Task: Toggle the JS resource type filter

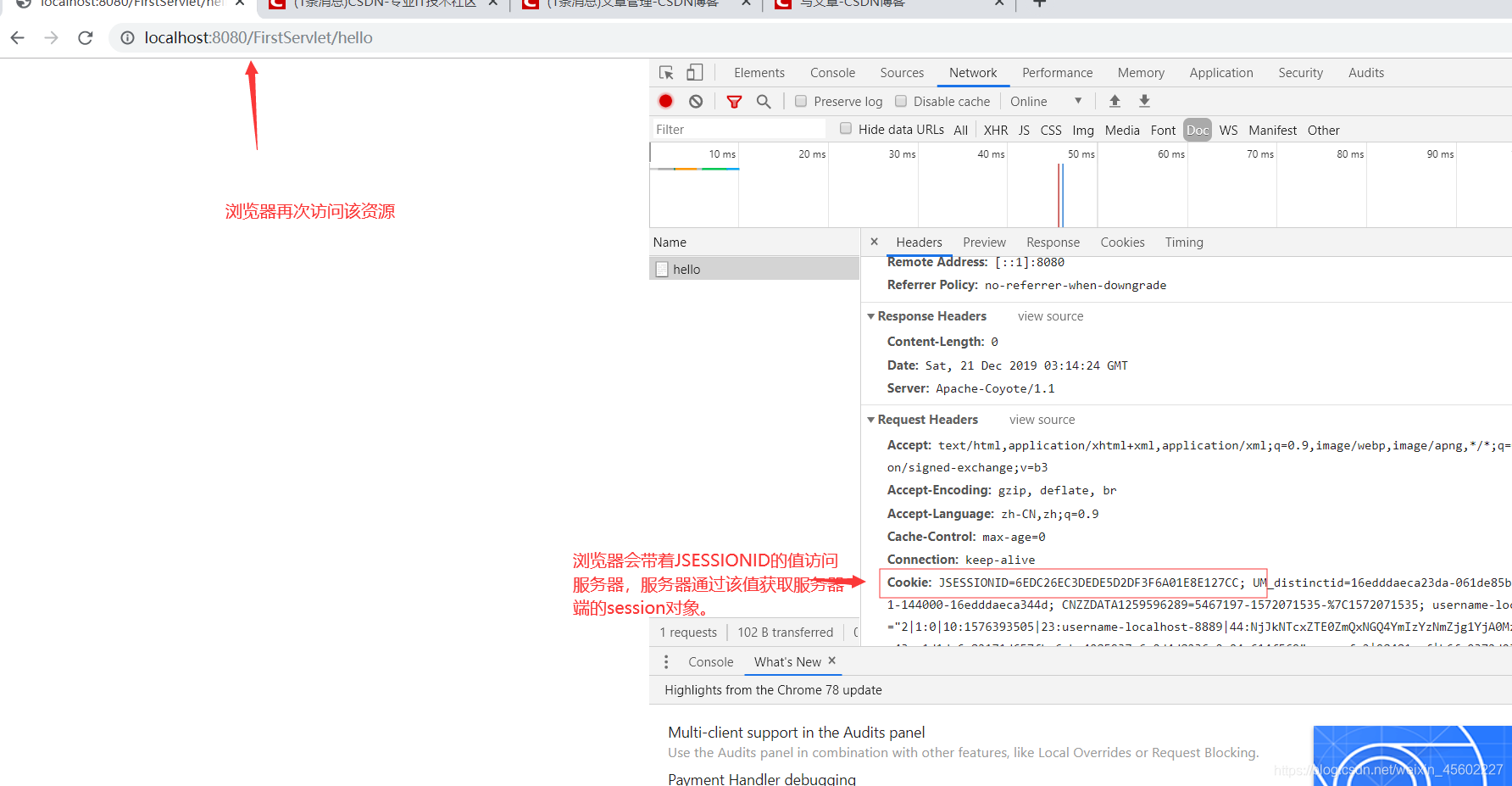Action: point(1024,130)
